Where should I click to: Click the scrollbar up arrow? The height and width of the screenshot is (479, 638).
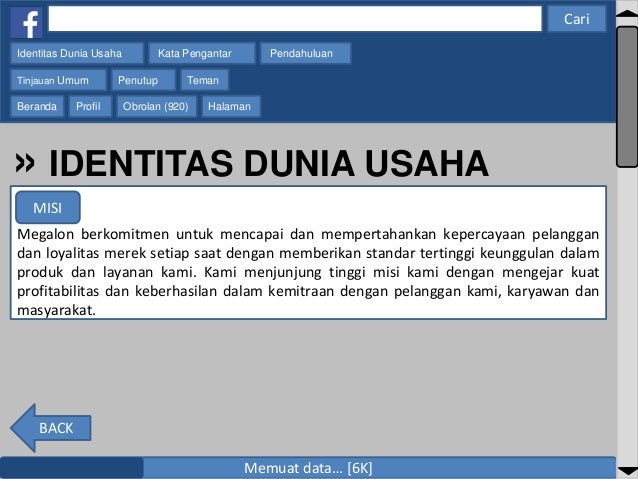[627, 13]
